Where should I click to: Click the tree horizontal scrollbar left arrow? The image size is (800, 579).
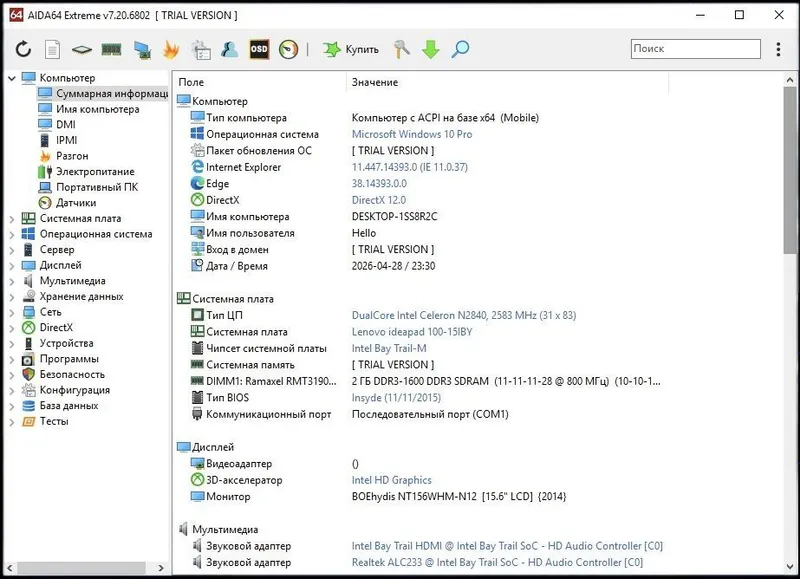10,568
